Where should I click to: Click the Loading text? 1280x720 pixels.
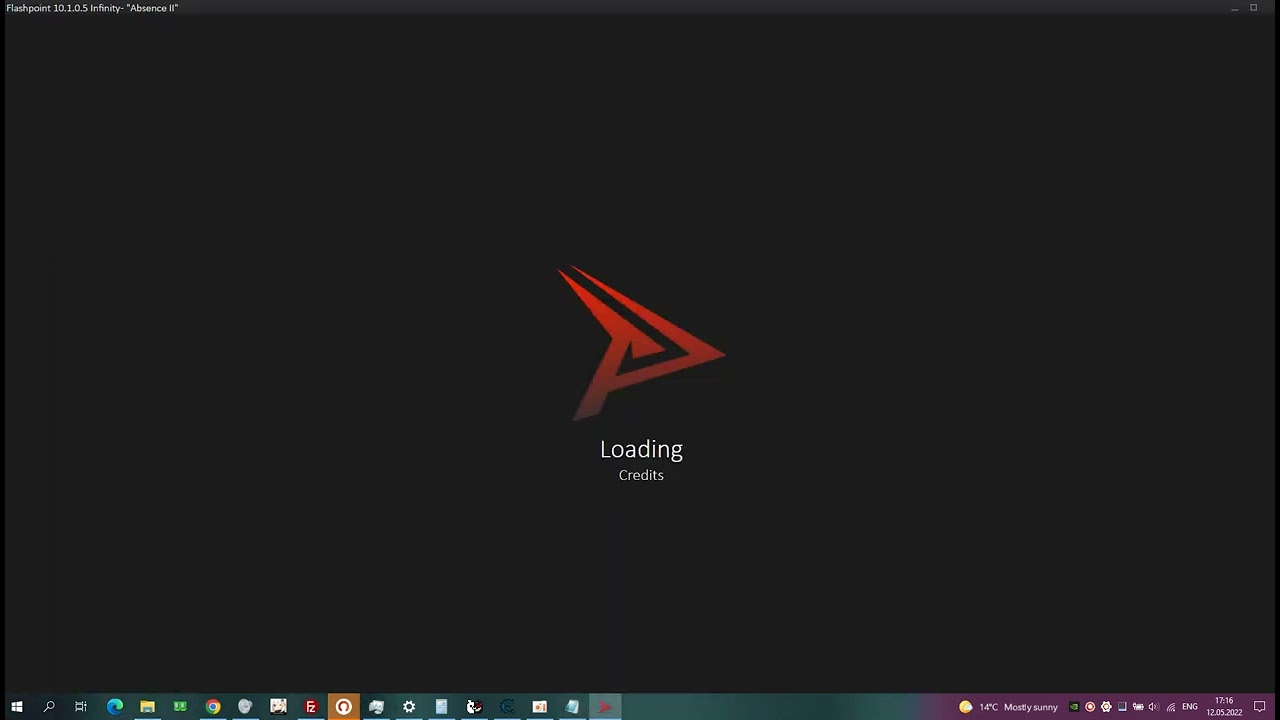641,449
